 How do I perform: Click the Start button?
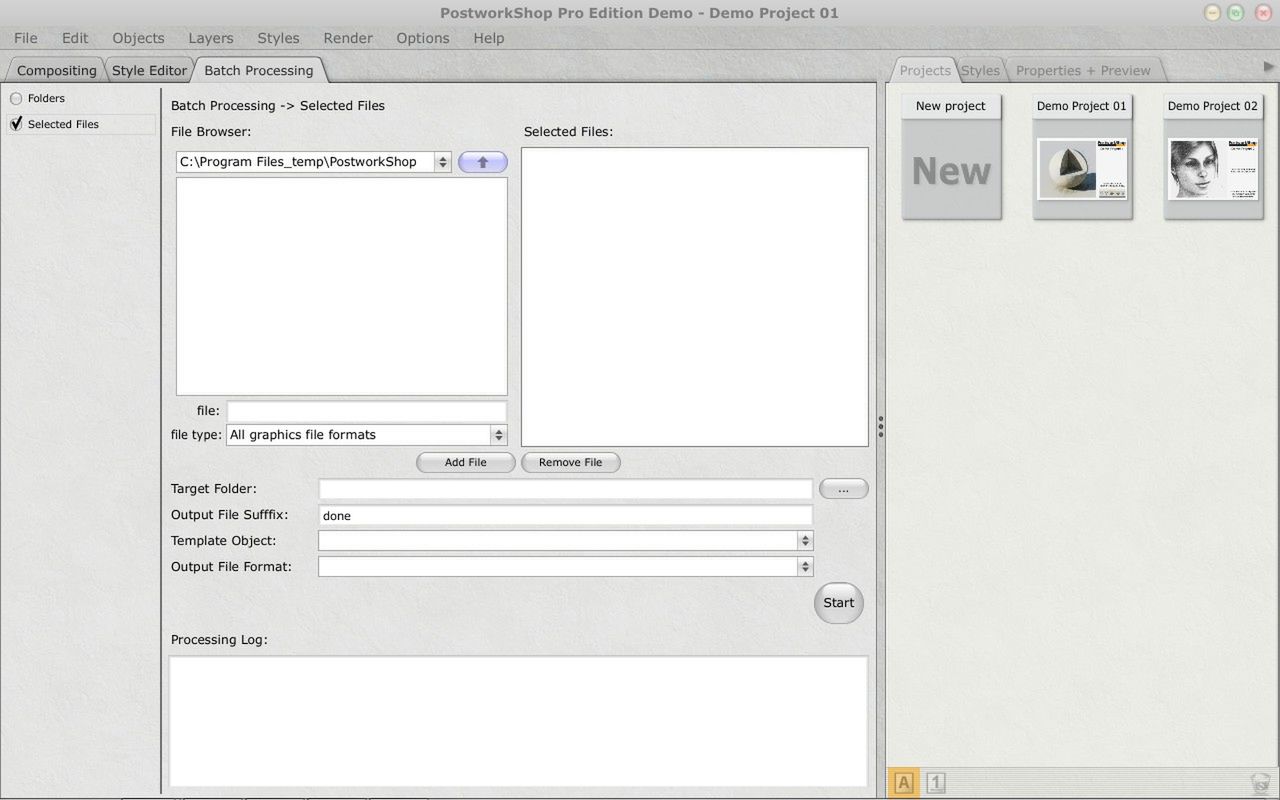pos(839,603)
